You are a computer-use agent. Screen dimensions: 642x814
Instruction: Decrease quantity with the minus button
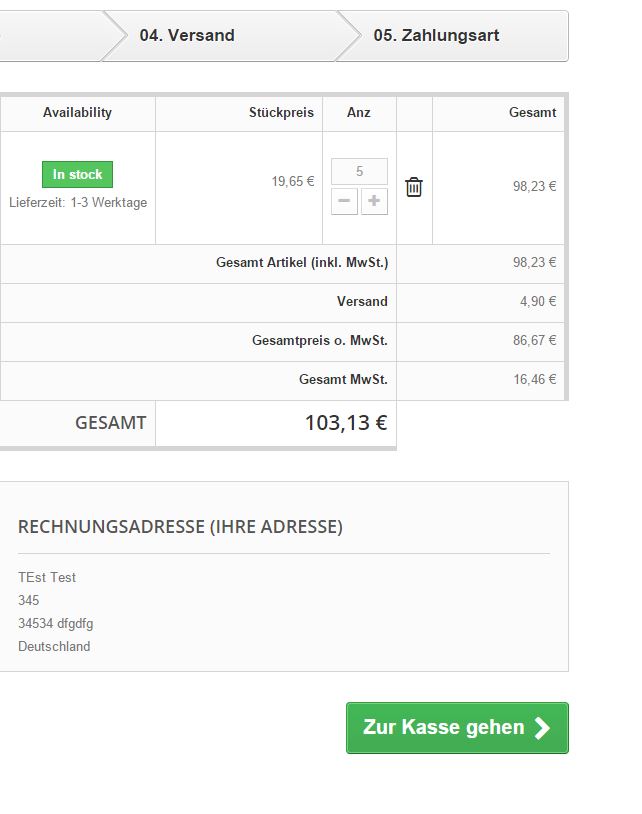[x=344, y=201]
